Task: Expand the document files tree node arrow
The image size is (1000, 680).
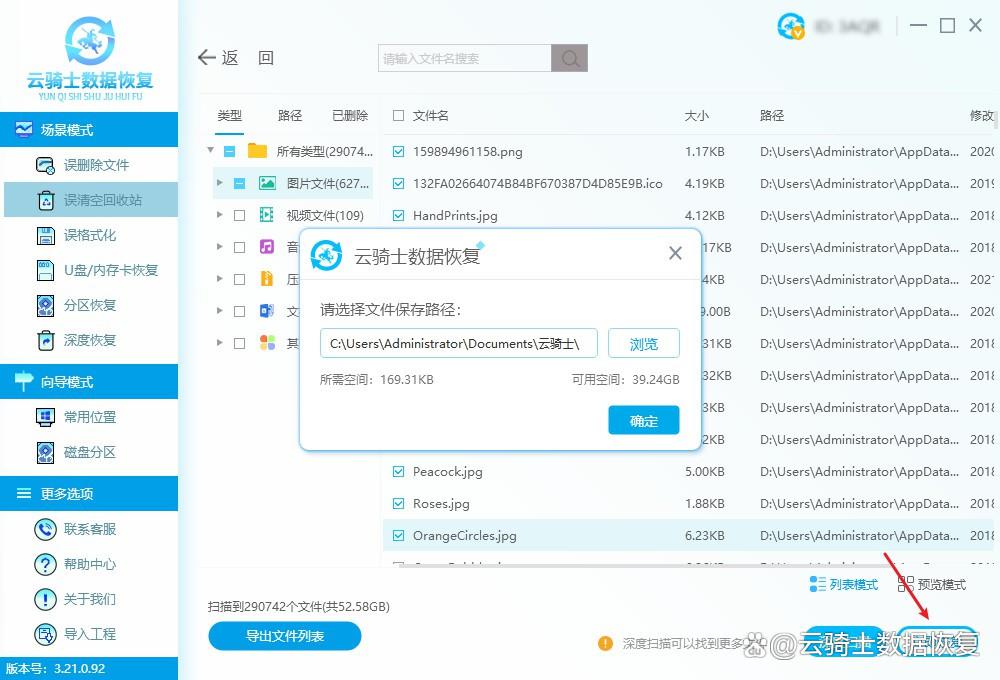Action: (219, 311)
